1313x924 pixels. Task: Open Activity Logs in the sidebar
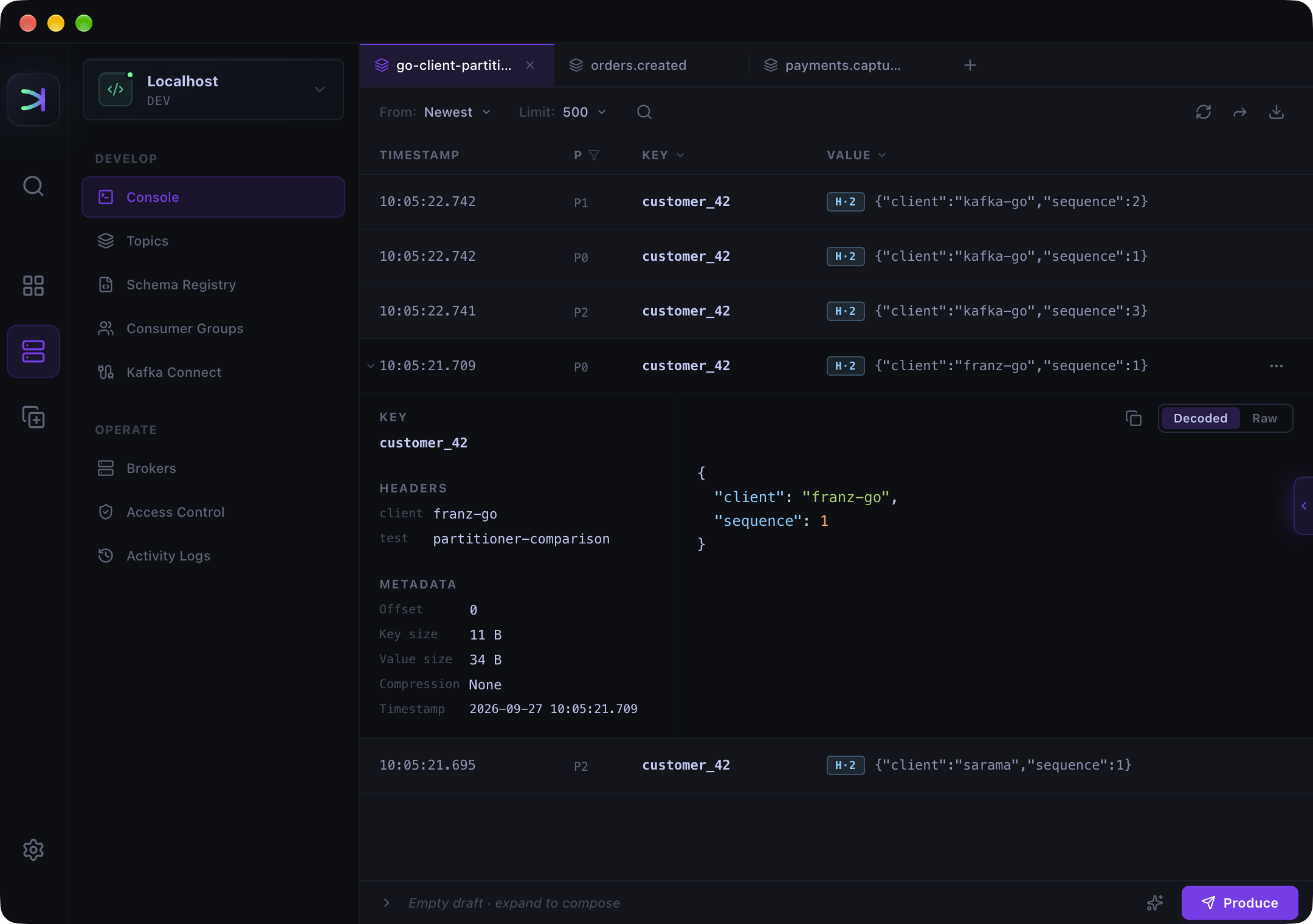(213, 556)
